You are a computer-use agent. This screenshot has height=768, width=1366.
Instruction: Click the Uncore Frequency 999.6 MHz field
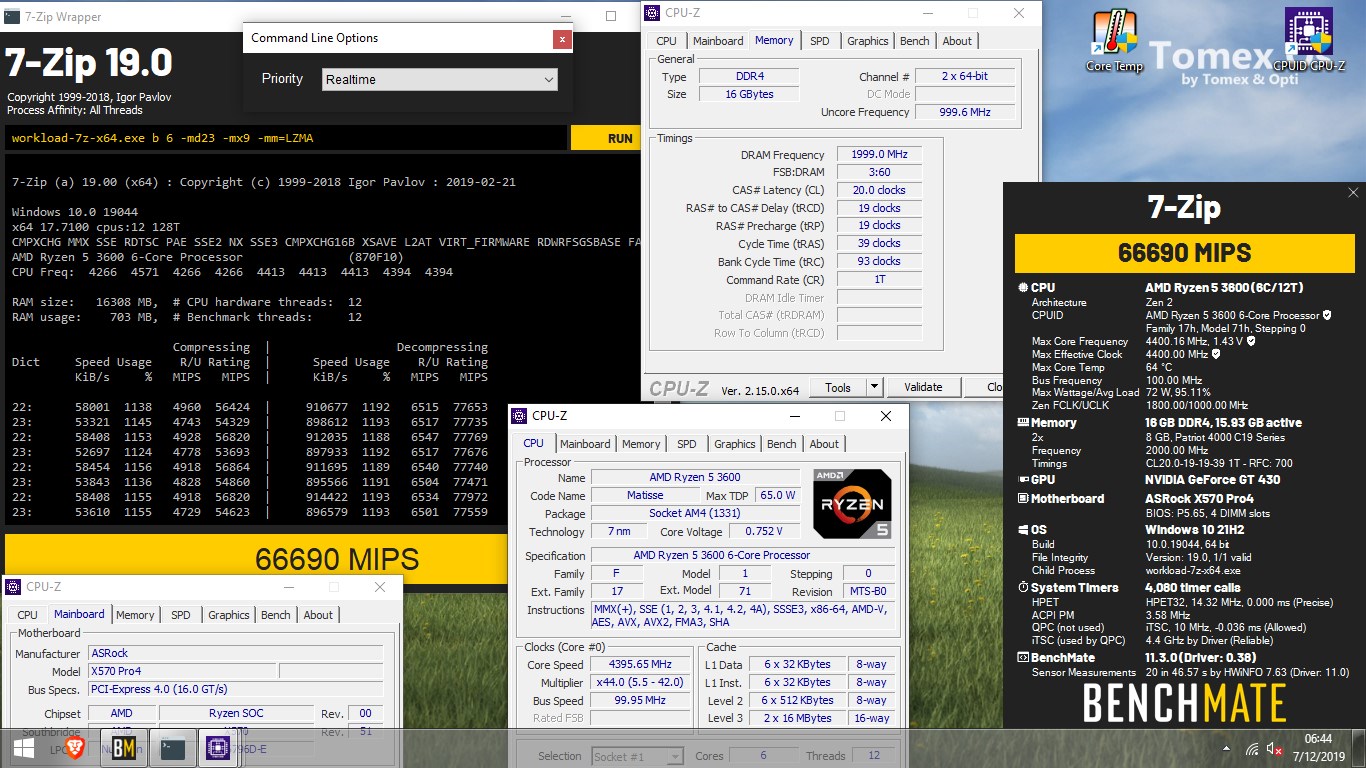966,112
